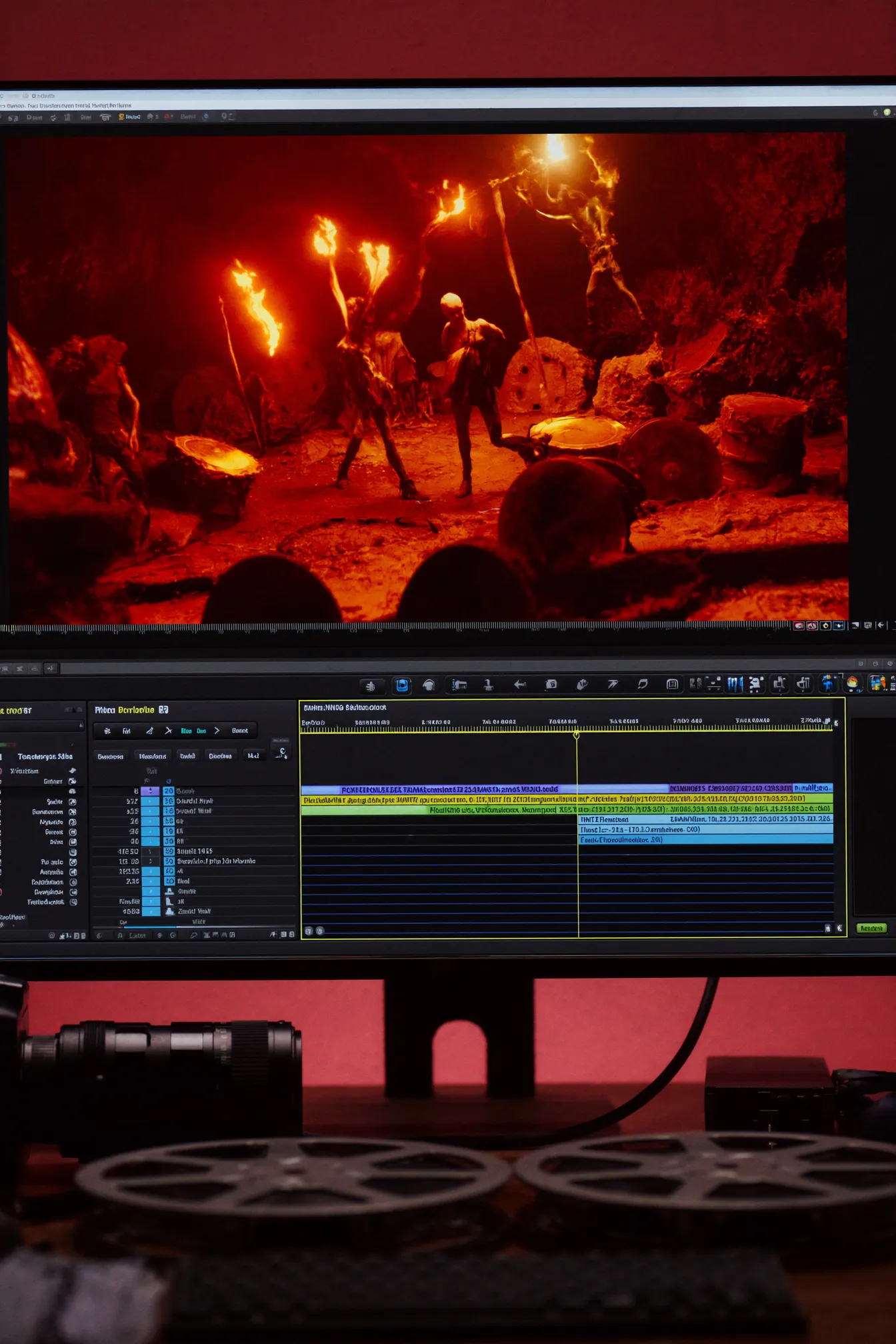Click the value box showing 16
This screenshot has height=1344, width=896.
click(169, 811)
